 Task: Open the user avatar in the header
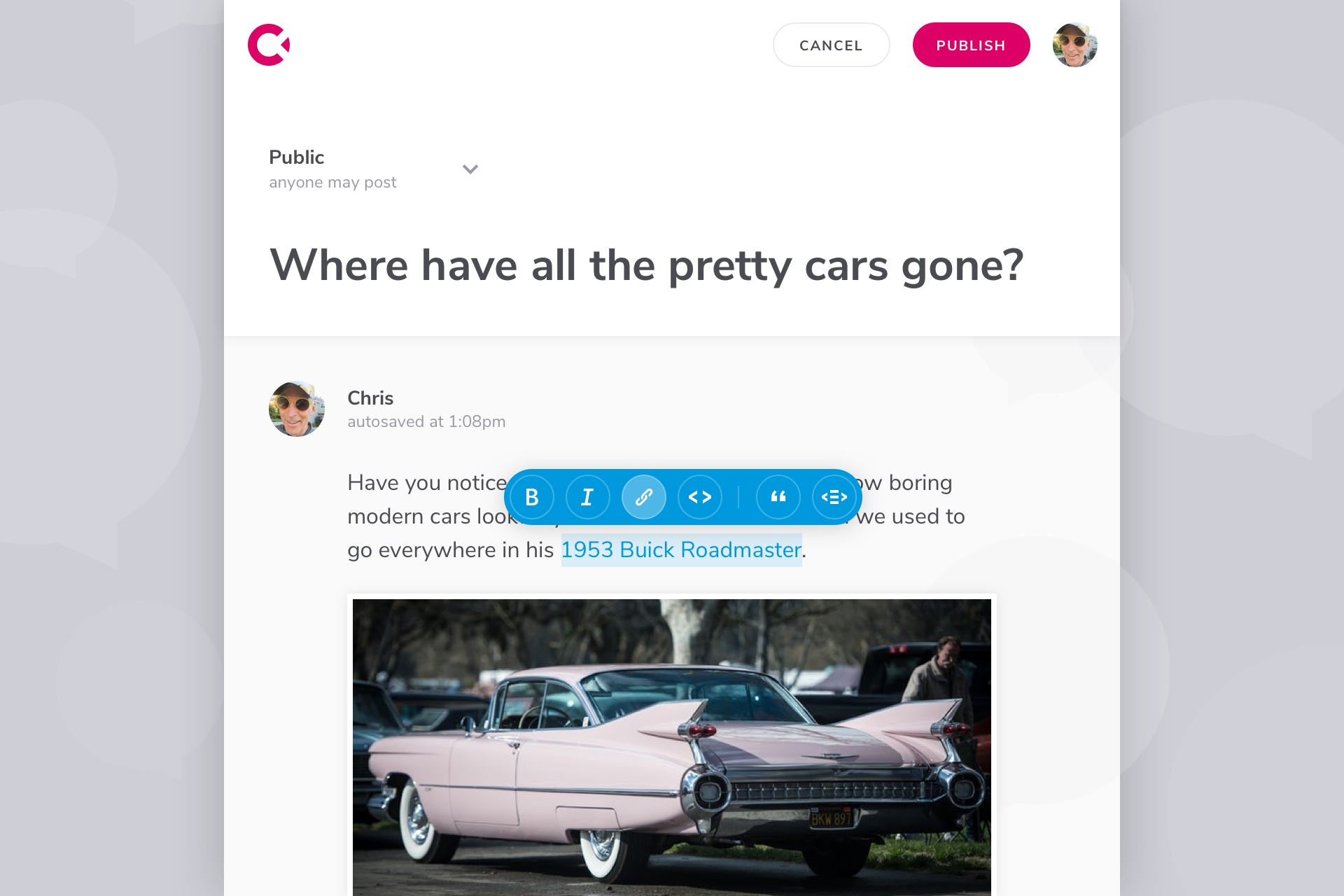click(1075, 45)
